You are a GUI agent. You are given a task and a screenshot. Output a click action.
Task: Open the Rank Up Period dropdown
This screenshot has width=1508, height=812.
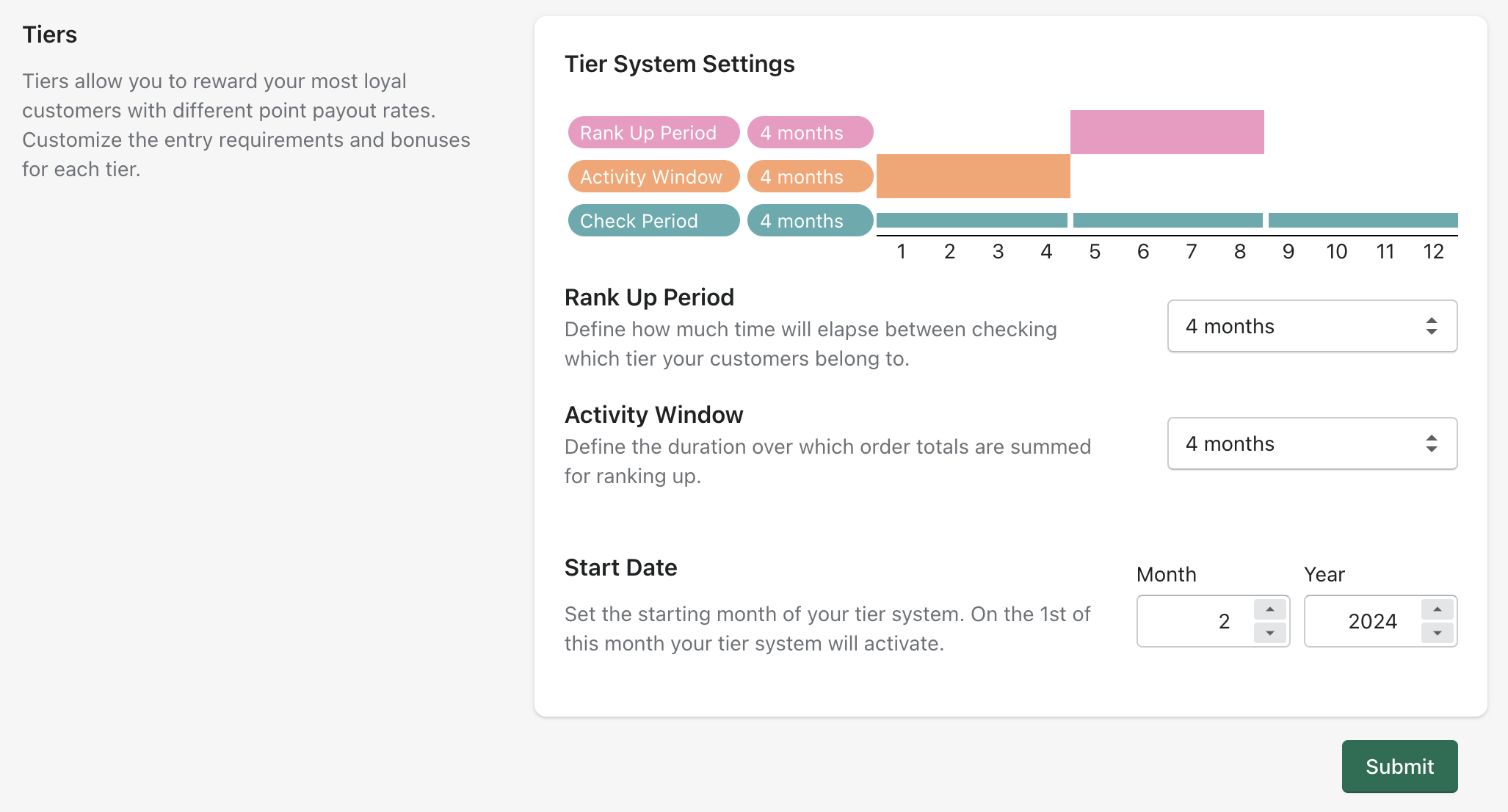[x=1312, y=326]
